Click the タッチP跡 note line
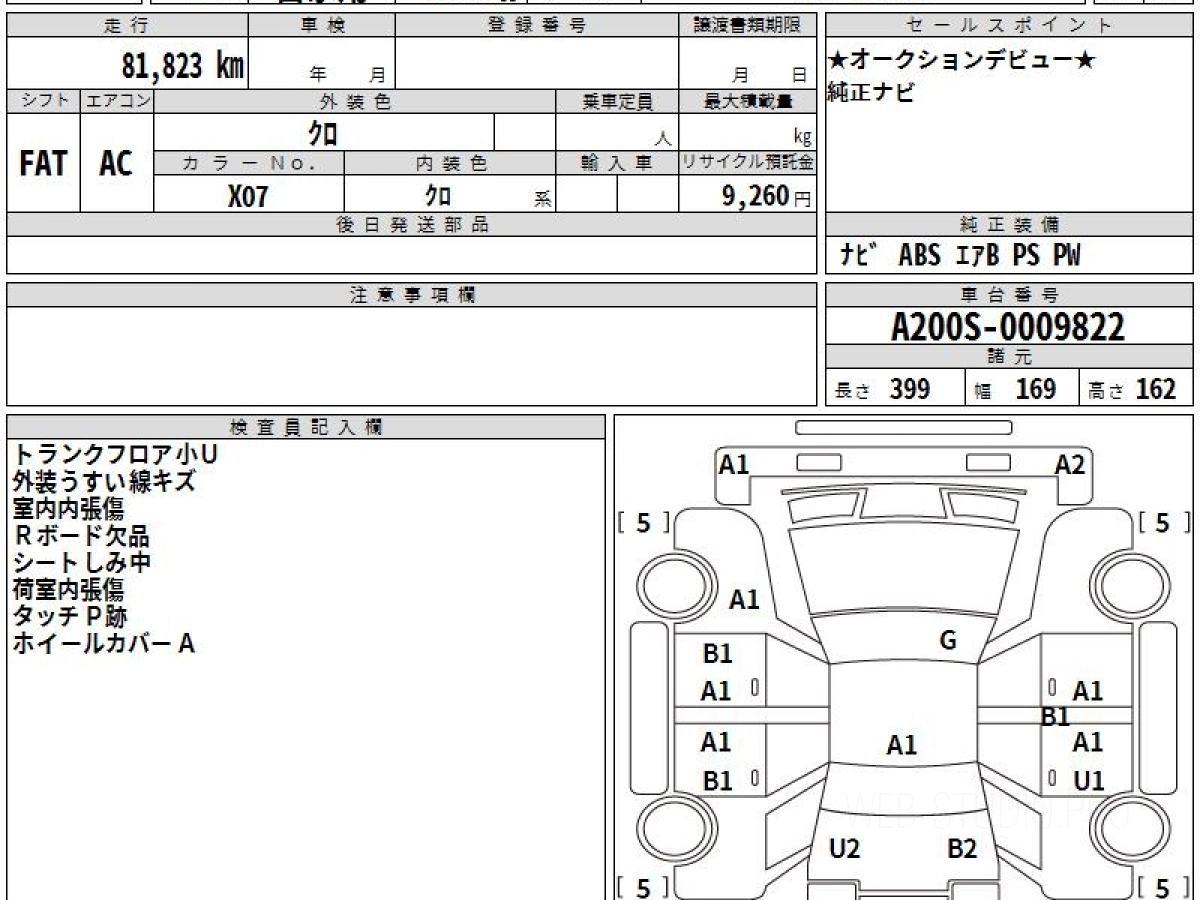The height and width of the screenshot is (900, 1200). (x=69, y=616)
